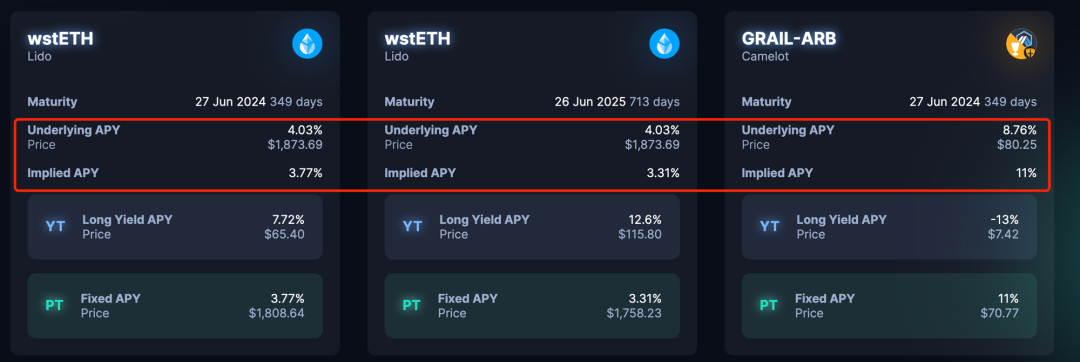The width and height of the screenshot is (1080, 362).
Task: Click Lido icon on 26 Jun 2025 wstETH card
Action: coord(665,45)
